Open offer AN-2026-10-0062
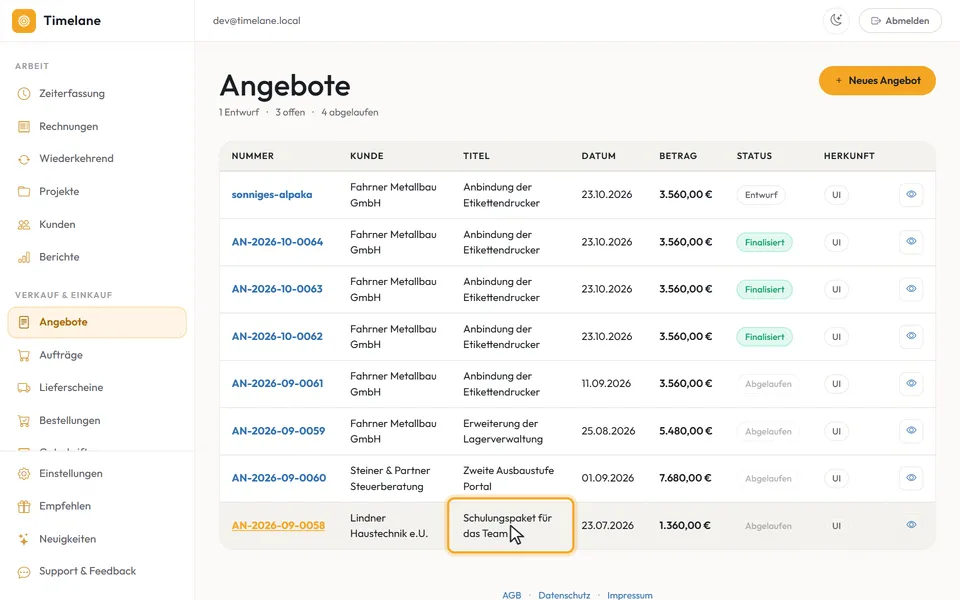This screenshot has height=600, width=960. (277, 336)
